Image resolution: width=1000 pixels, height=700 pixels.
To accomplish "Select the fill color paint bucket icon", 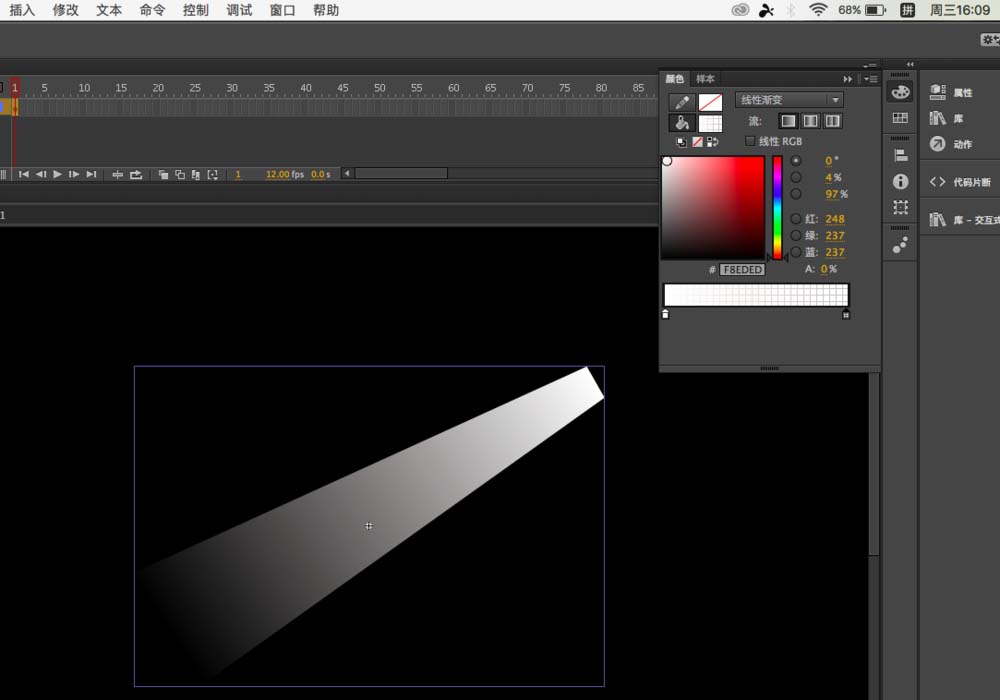I will (x=682, y=123).
